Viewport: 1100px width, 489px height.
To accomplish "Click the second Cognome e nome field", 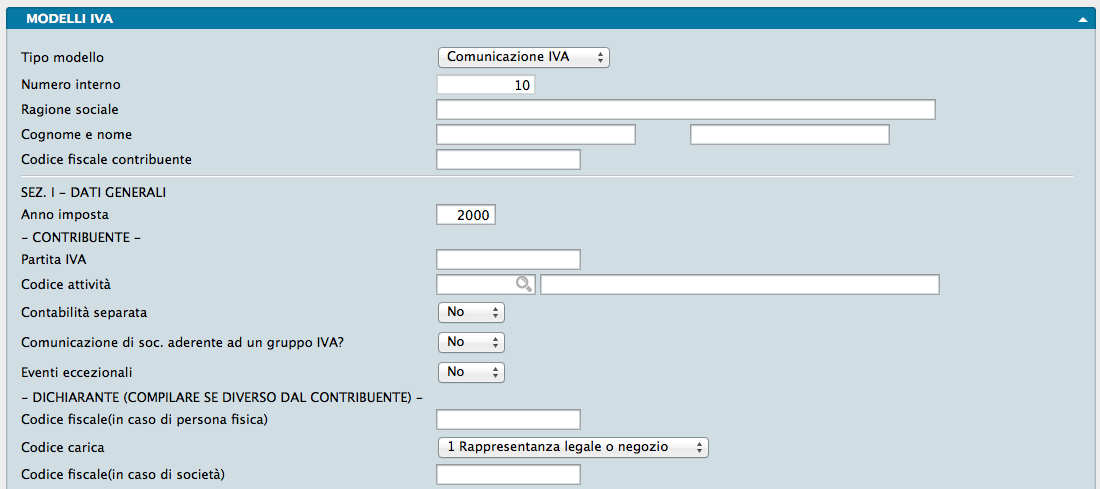I will pyautogui.click(x=789, y=134).
